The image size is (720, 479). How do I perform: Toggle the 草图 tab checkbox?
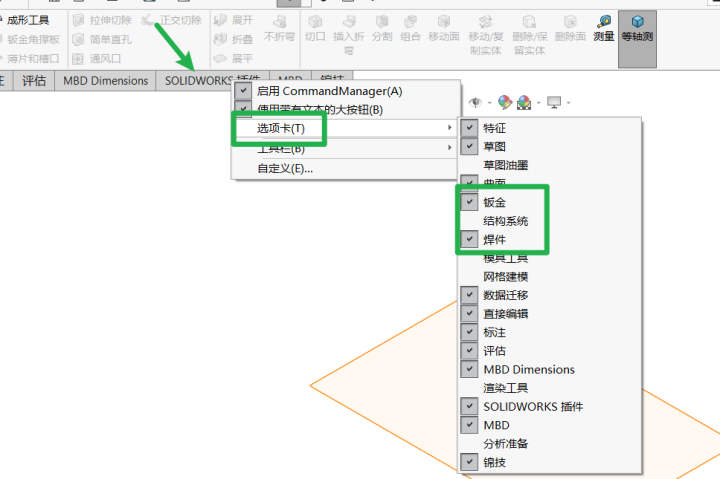(x=469, y=147)
